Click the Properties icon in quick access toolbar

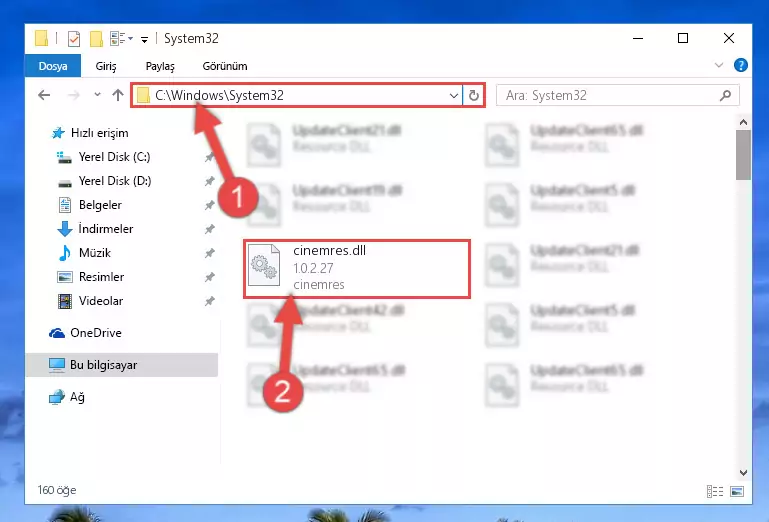[74, 38]
